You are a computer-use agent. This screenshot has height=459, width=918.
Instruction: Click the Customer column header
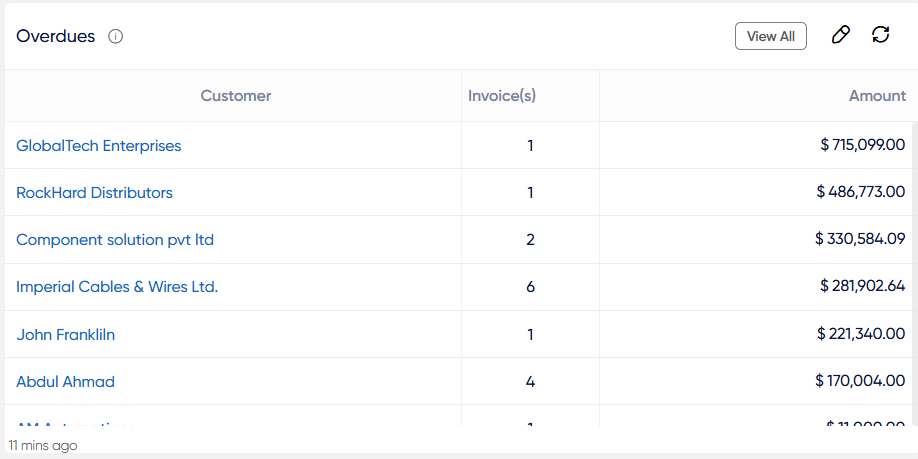click(x=236, y=95)
